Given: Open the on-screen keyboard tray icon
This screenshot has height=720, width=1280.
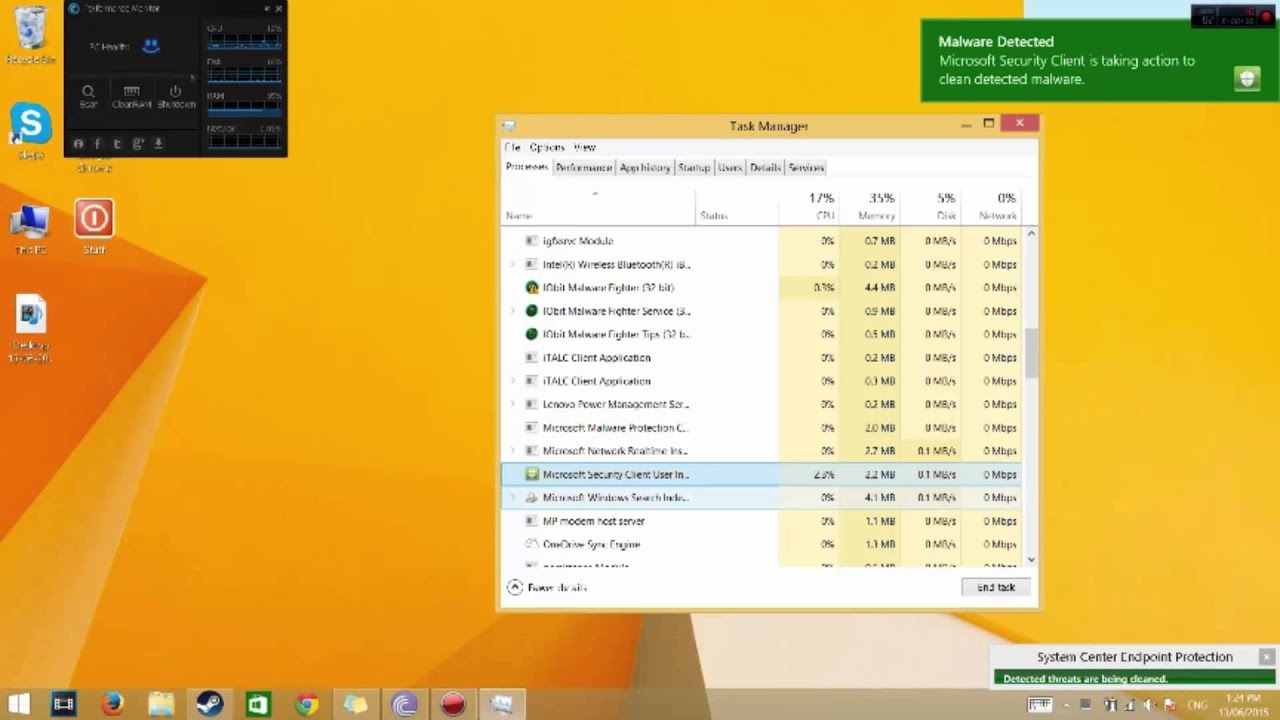Looking at the screenshot, I should coord(1040,705).
